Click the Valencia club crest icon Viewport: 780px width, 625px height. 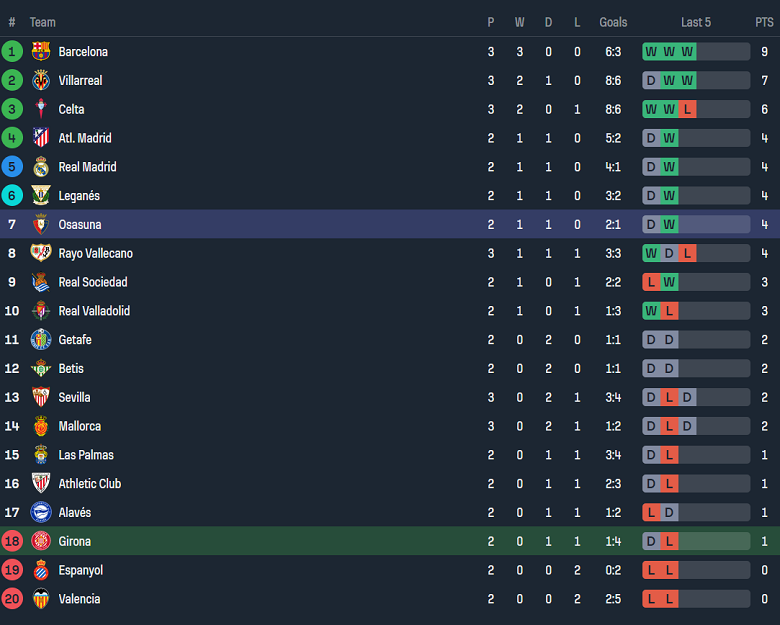click(41, 599)
